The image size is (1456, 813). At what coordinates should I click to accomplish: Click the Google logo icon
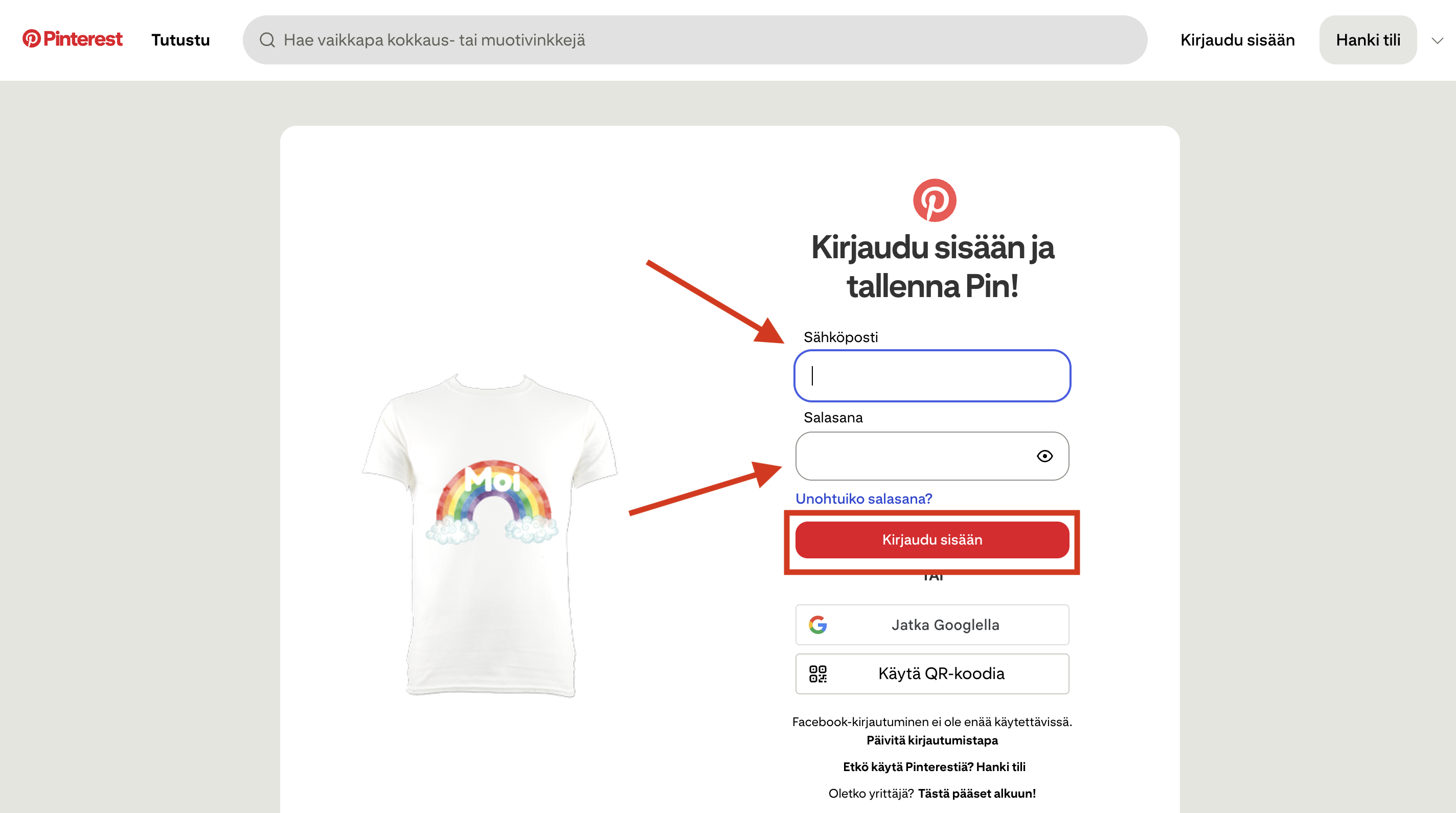[817, 625]
